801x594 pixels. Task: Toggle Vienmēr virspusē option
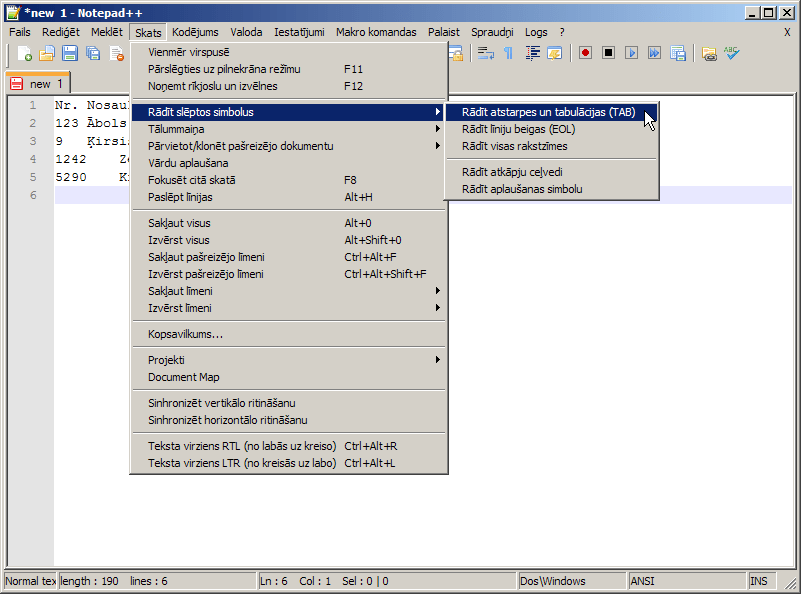pos(289,52)
